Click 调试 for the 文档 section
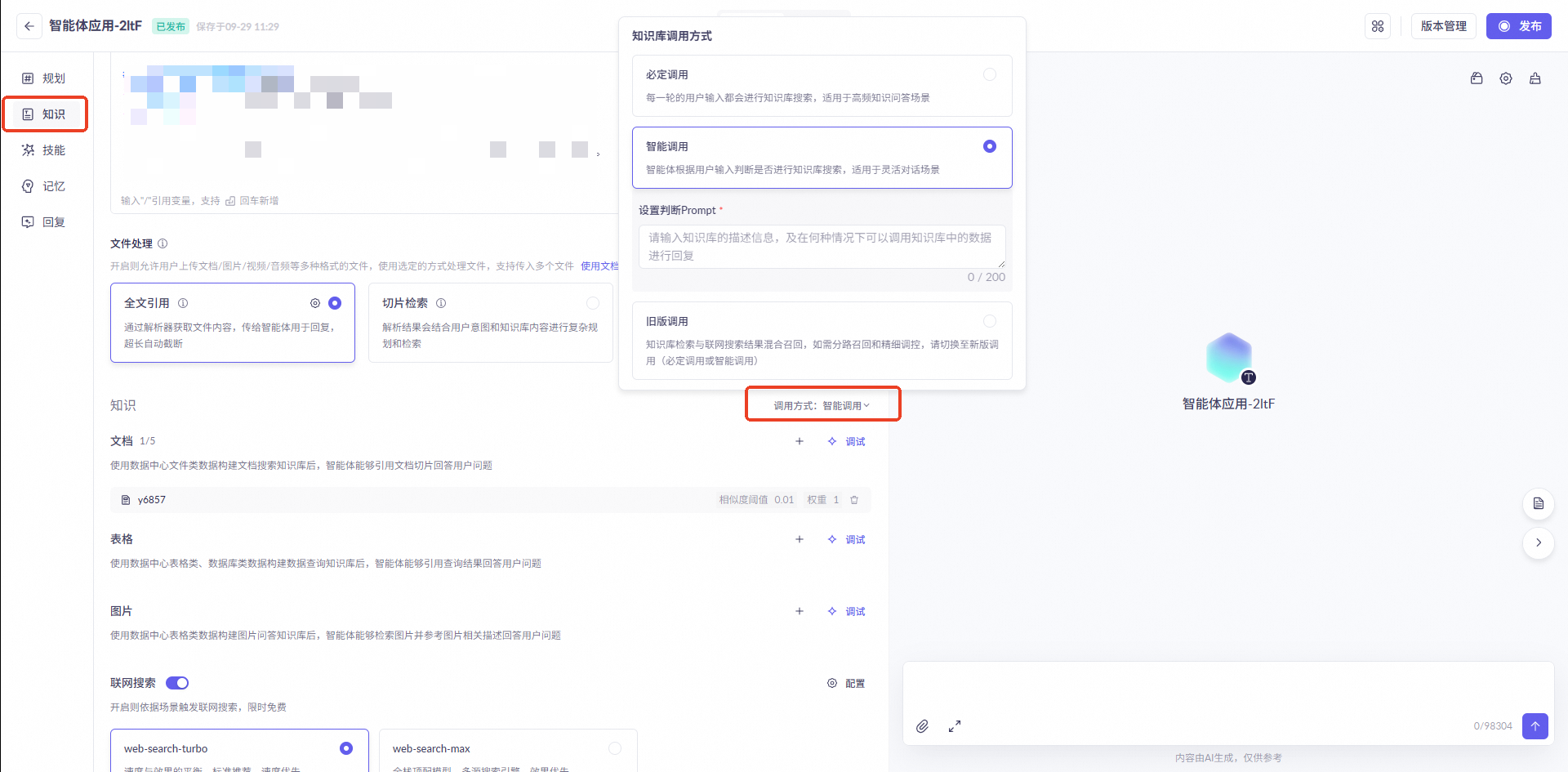Screen dimensions: 1568x772 click(847, 441)
